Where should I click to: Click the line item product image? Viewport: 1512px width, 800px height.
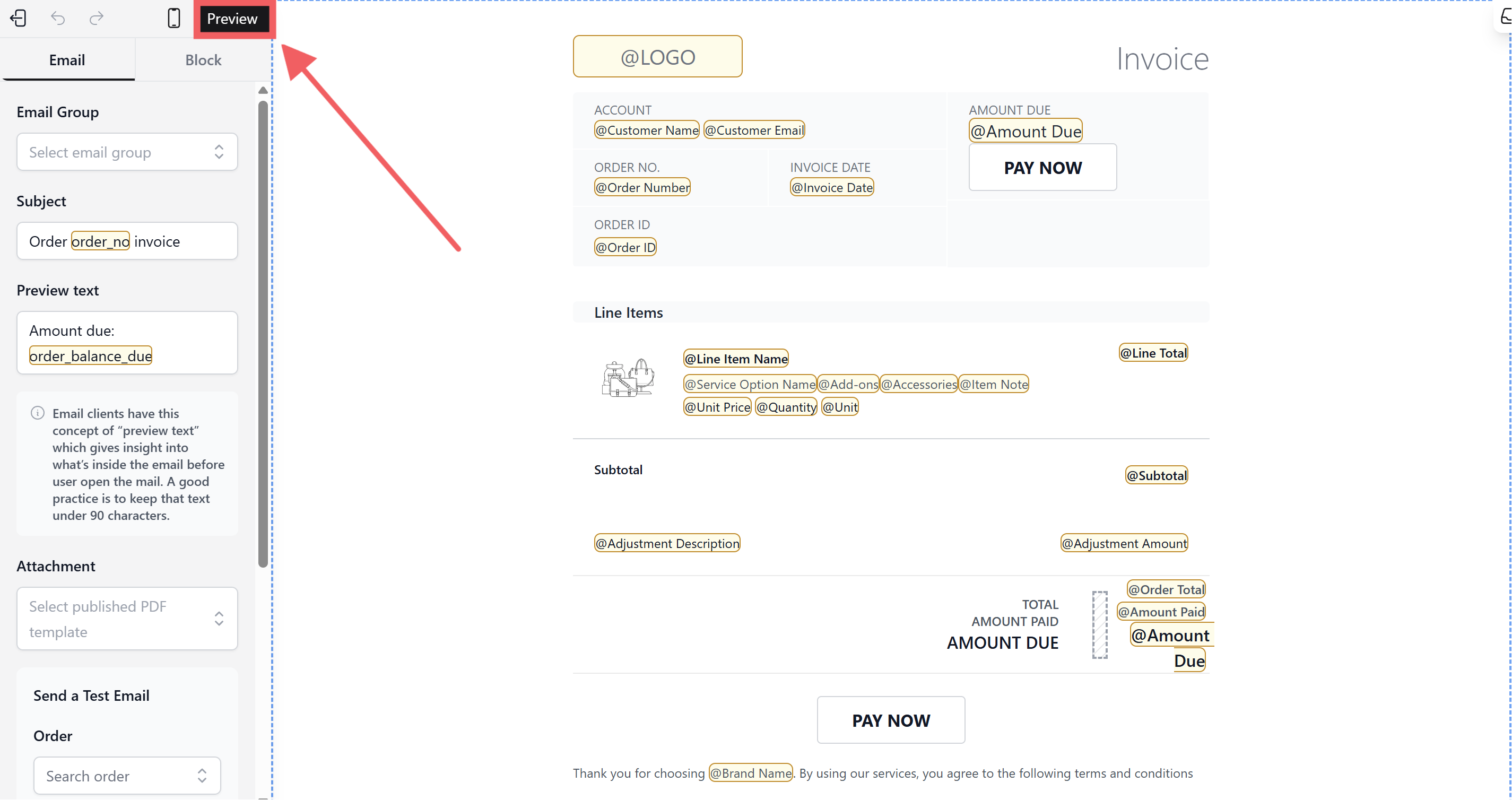(628, 379)
